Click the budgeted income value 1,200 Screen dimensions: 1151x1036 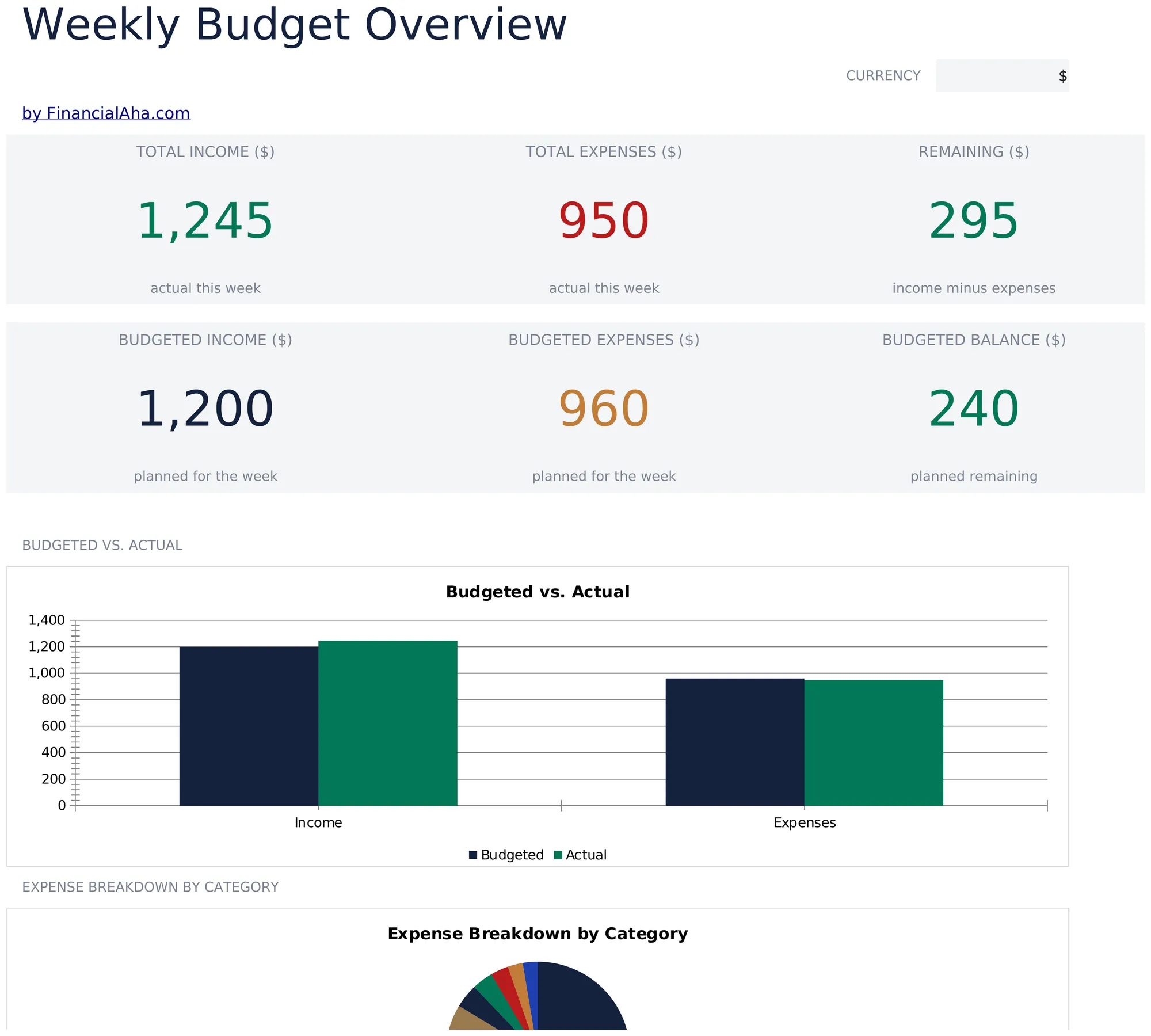click(x=205, y=409)
